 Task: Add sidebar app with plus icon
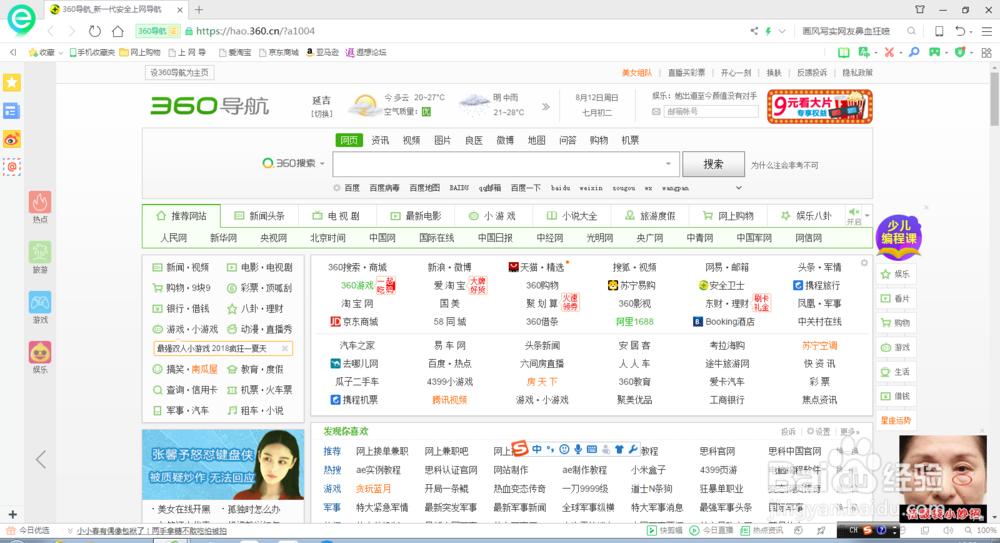12,514
